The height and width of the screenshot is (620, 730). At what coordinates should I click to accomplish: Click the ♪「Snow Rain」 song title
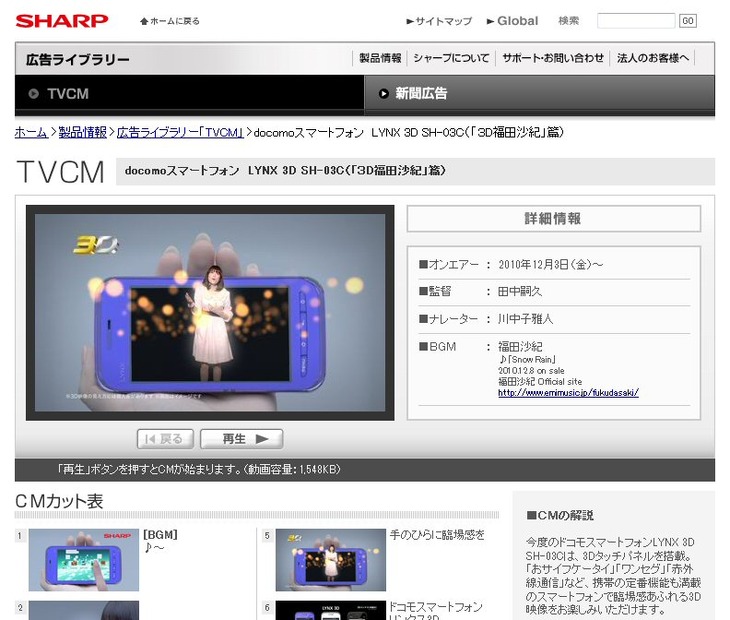click(x=527, y=359)
